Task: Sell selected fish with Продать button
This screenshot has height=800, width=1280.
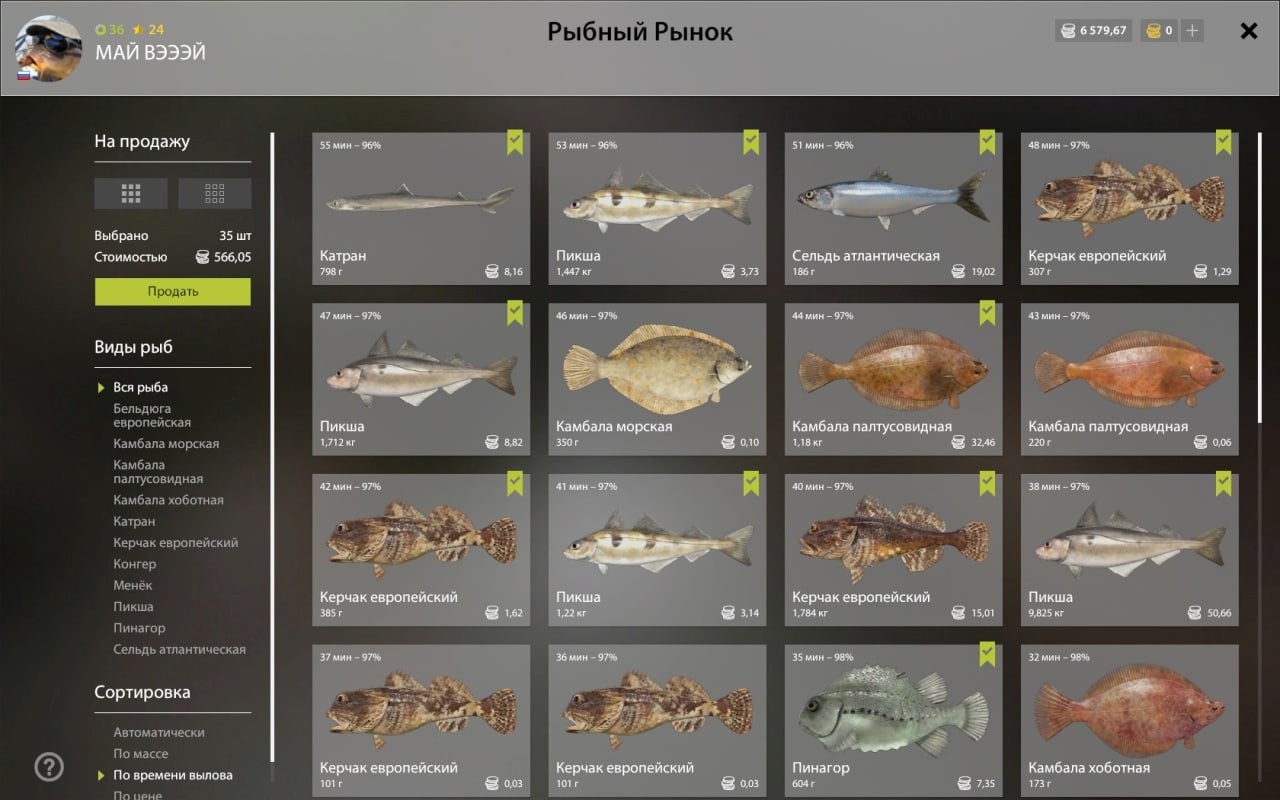Action: [x=173, y=292]
